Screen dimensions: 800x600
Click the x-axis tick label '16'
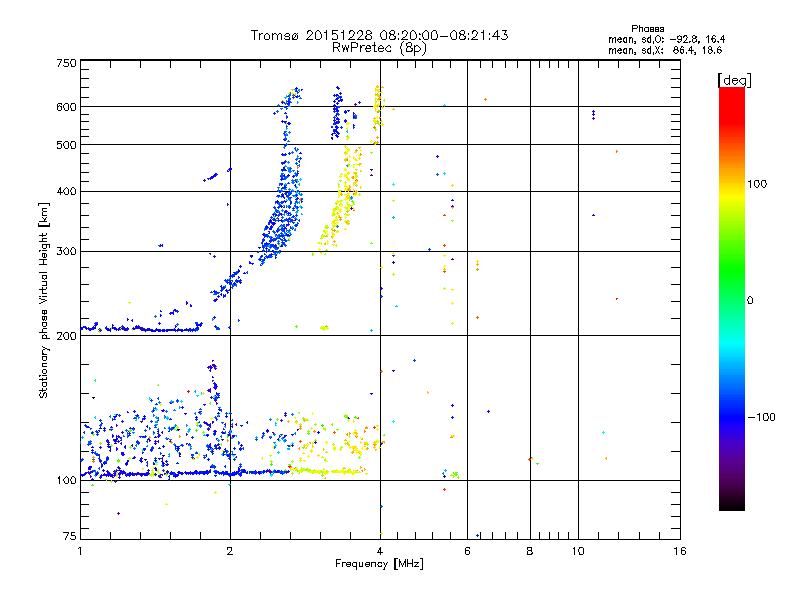click(x=680, y=551)
